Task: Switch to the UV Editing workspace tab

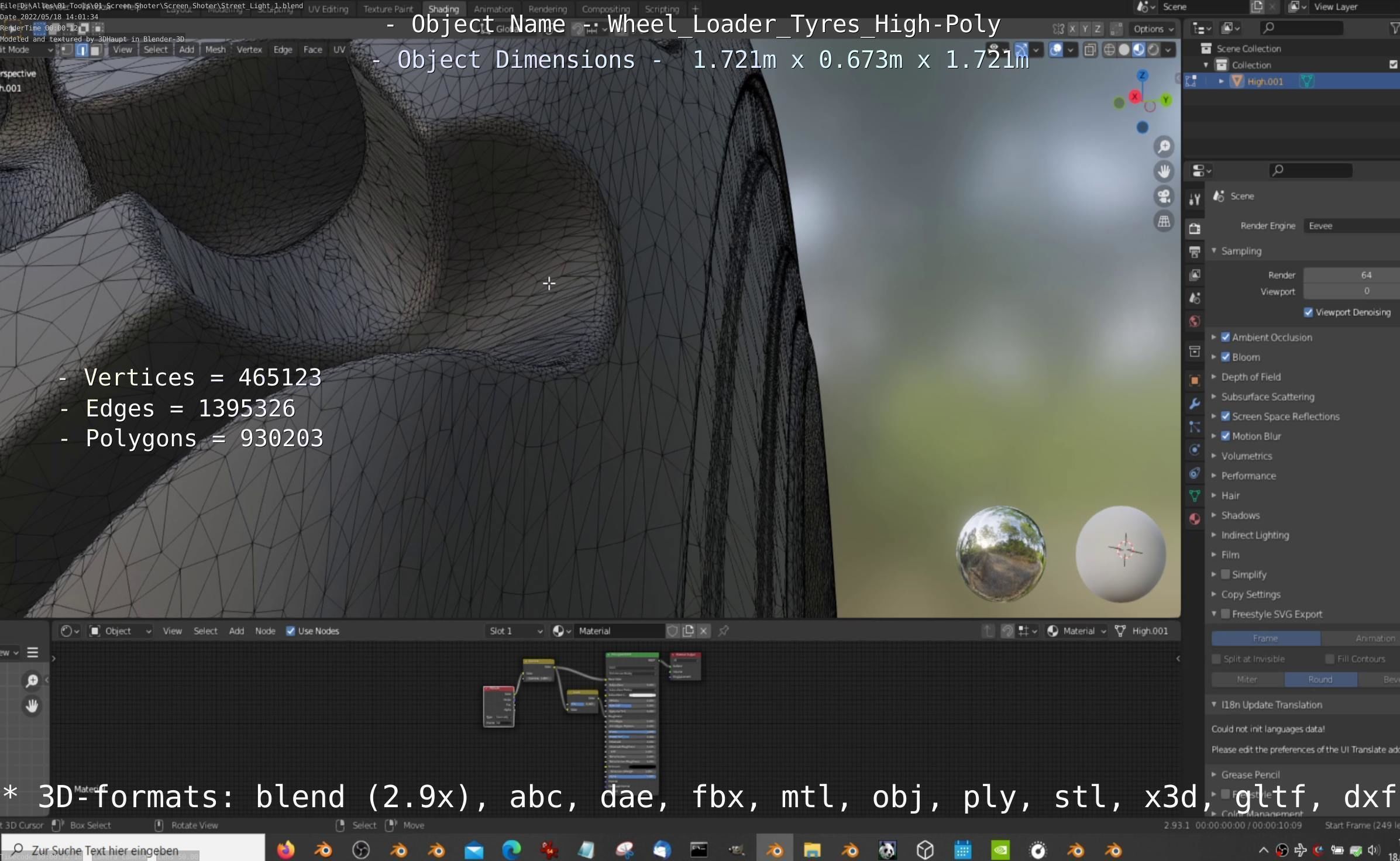Action: click(x=328, y=9)
